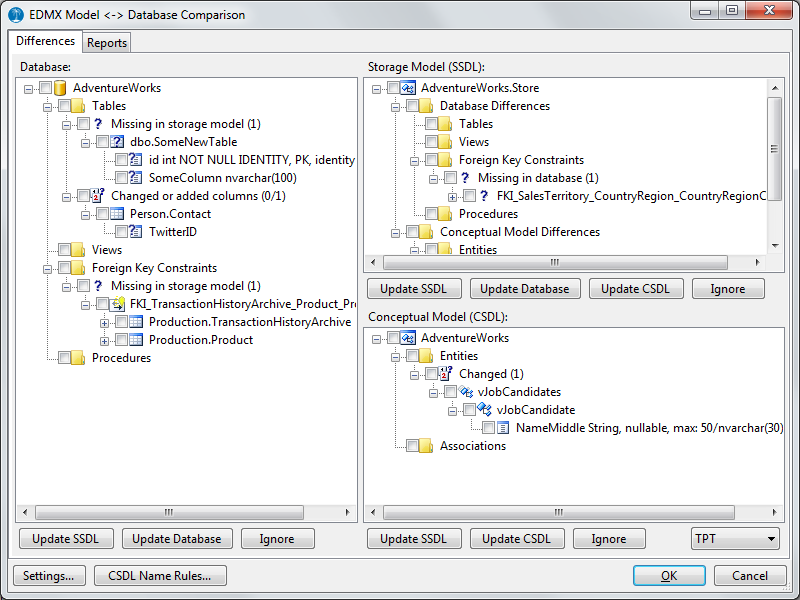Image resolution: width=800 pixels, height=600 pixels.
Task: Tick the NameMiddle String property checkbox
Action: click(488, 428)
